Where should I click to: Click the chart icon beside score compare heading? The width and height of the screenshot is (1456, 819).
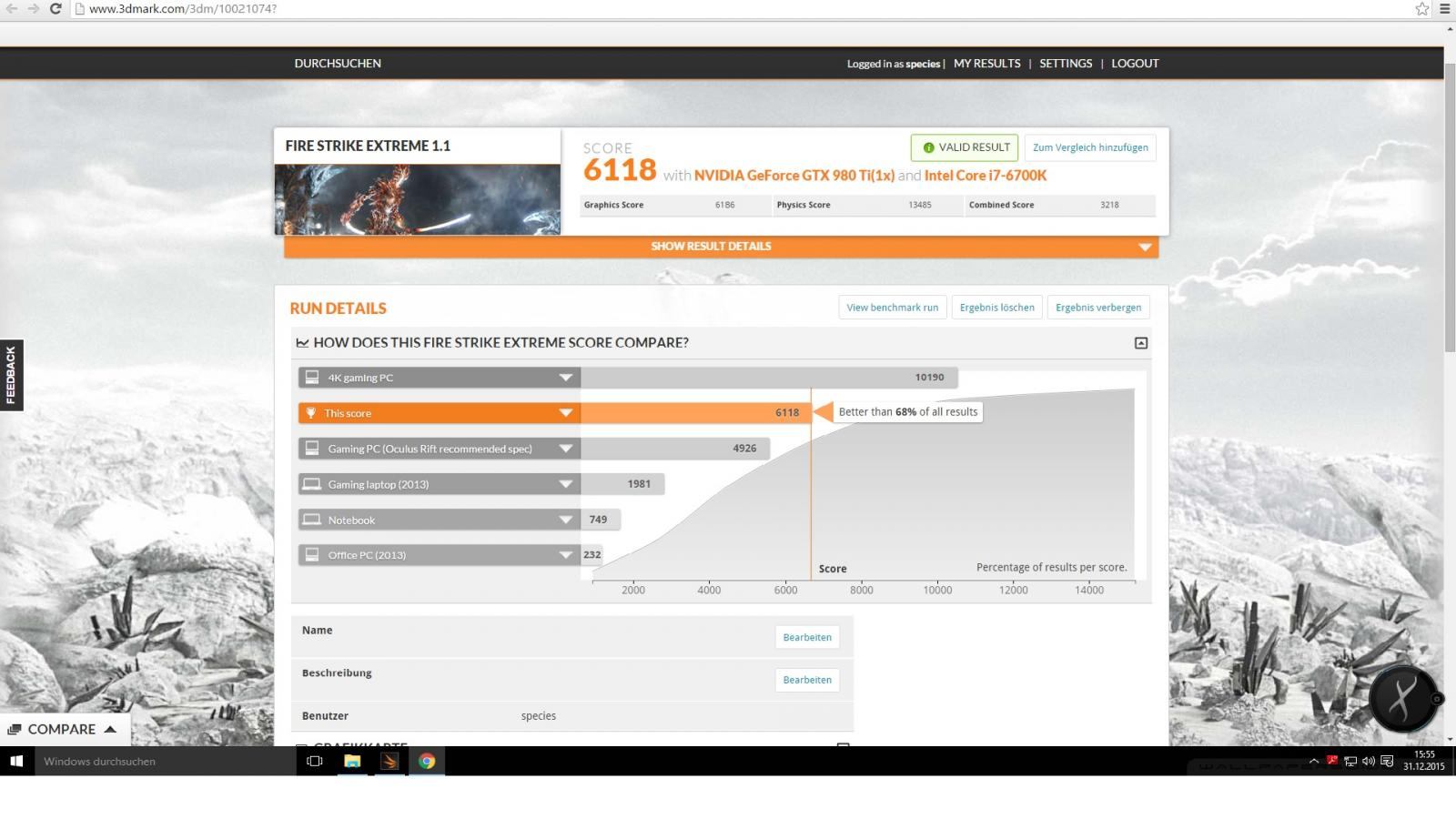coord(302,343)
